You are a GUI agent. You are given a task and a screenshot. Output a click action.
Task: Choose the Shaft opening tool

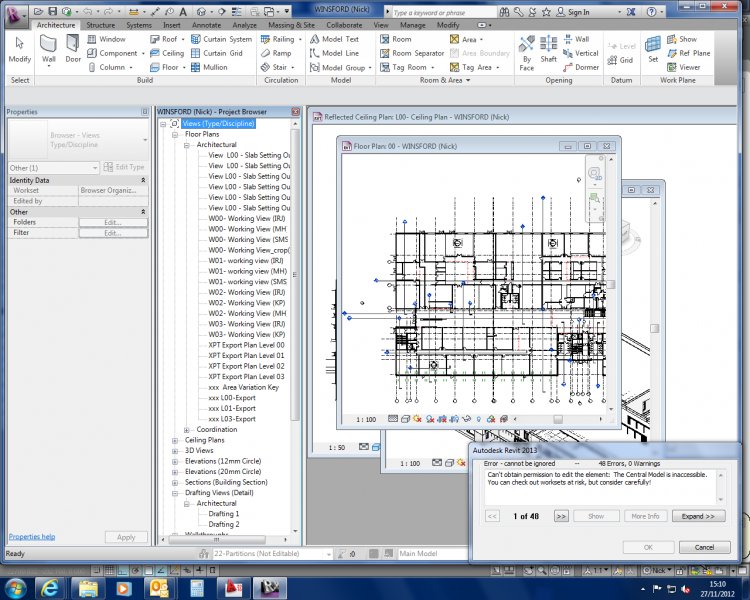[549, 47]
